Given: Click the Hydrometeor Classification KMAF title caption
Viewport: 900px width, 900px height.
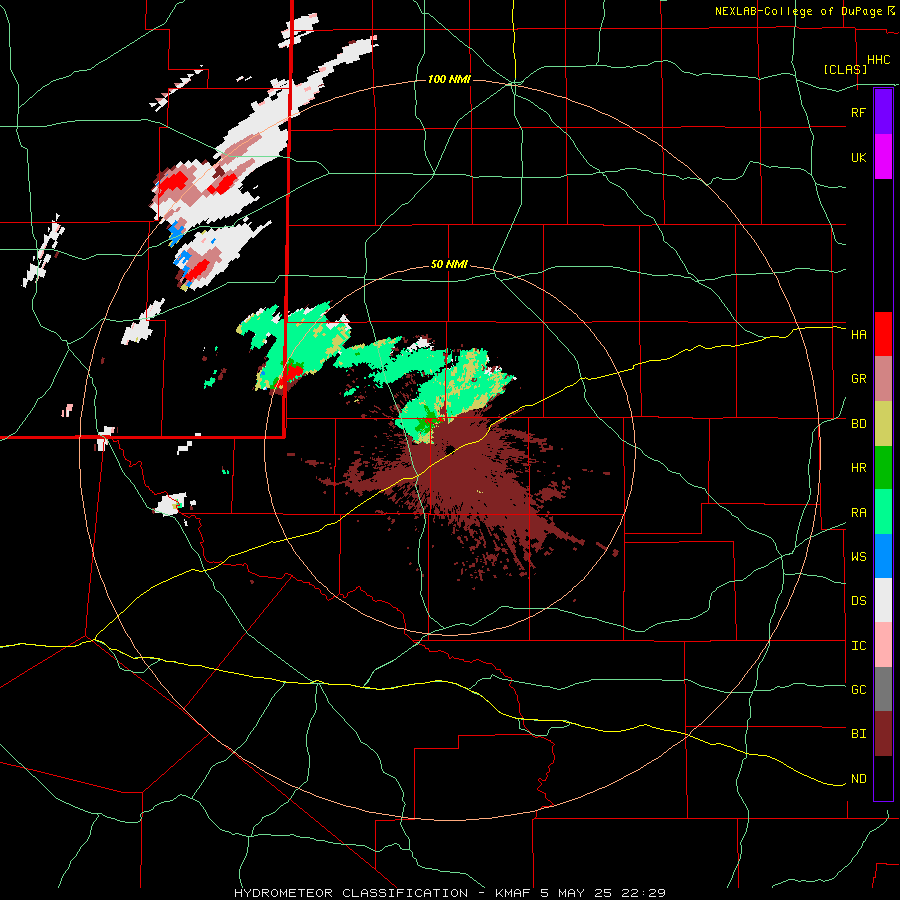Looking at the screenshot, I should 449,893.
